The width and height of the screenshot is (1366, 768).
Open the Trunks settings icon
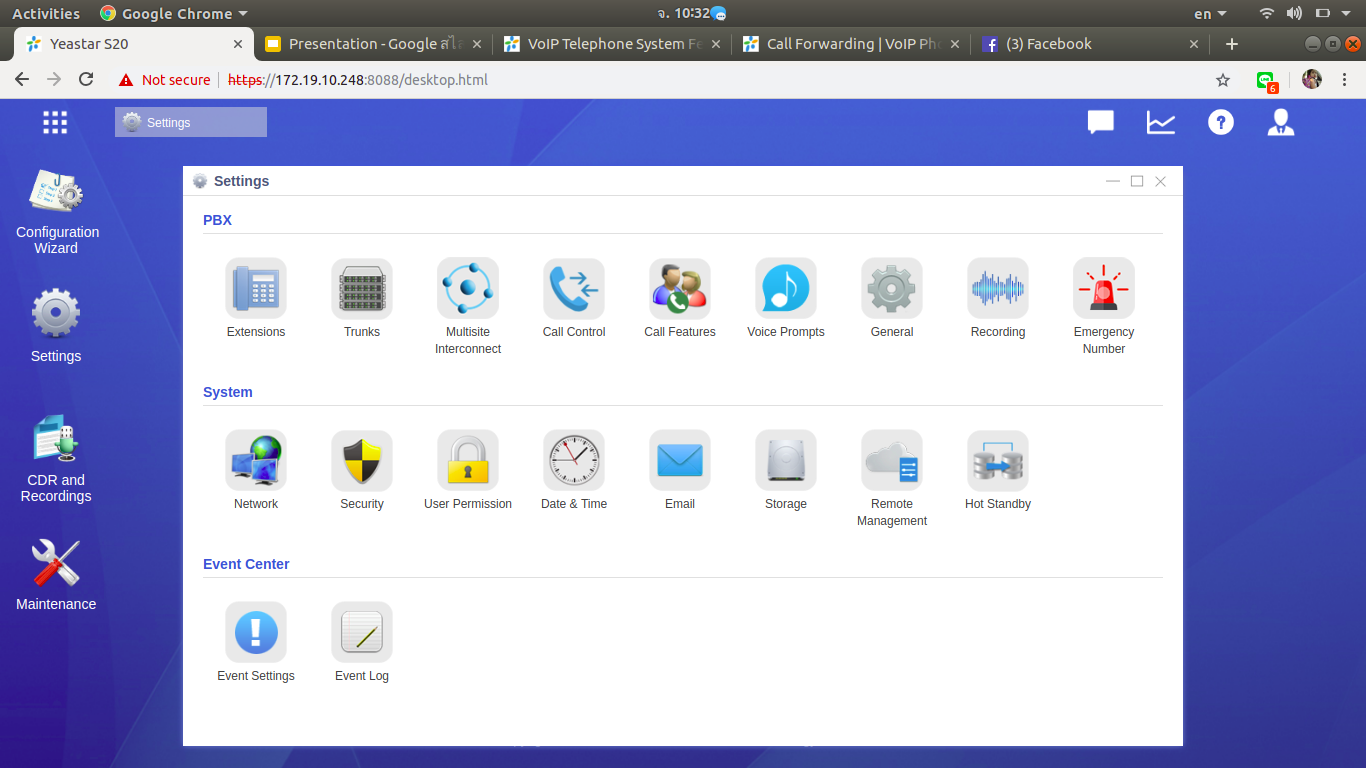(x=362, y=288)
